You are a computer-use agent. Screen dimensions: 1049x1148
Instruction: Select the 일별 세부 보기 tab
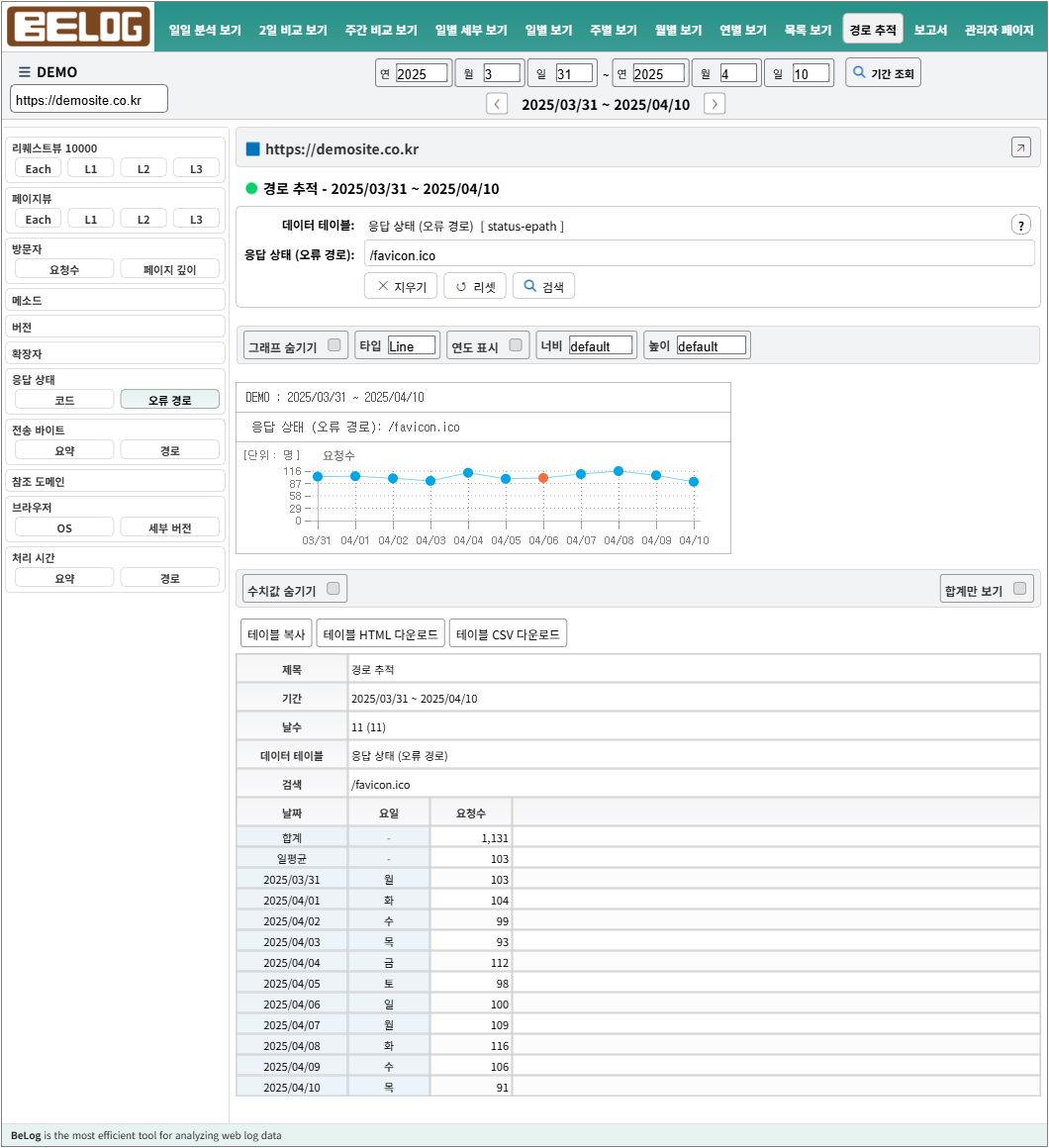pyautogui.click(x=471, y=30)
